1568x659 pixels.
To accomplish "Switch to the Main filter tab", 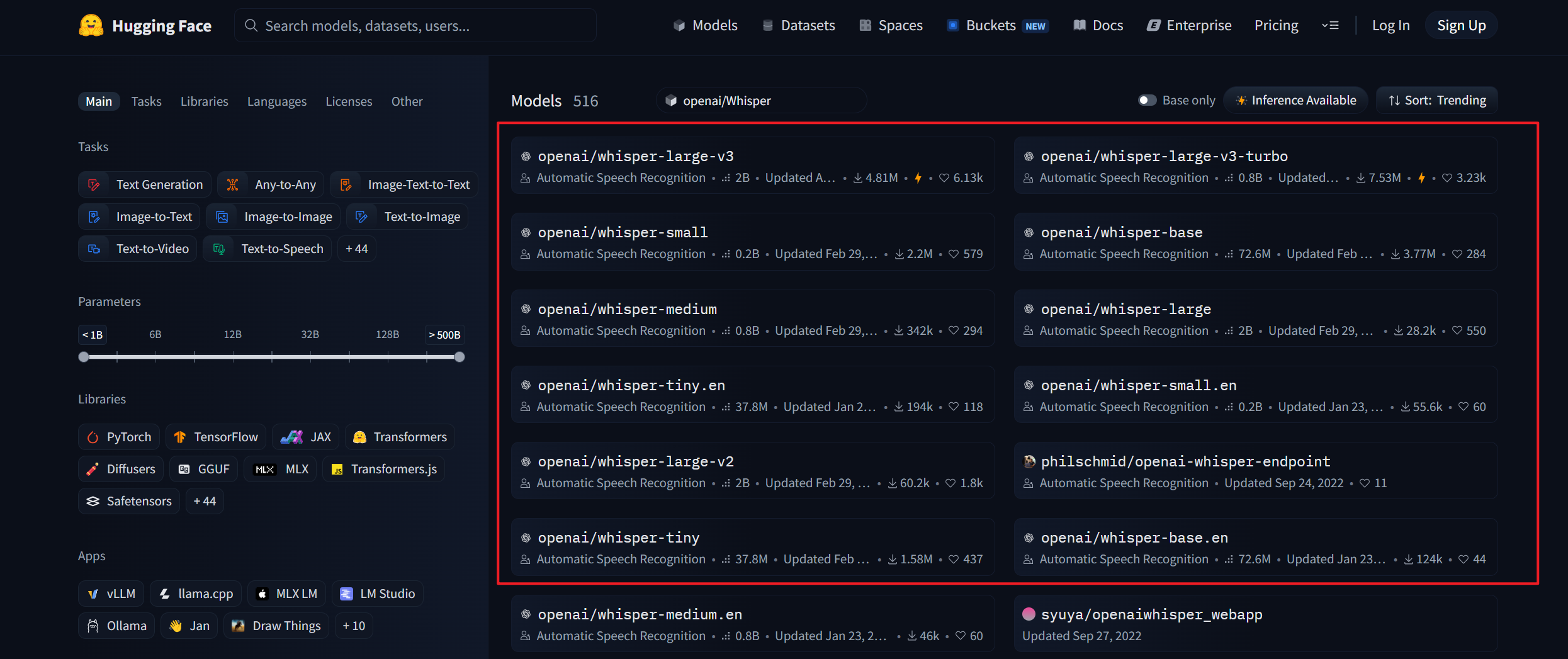I will (x=99, y=101).
